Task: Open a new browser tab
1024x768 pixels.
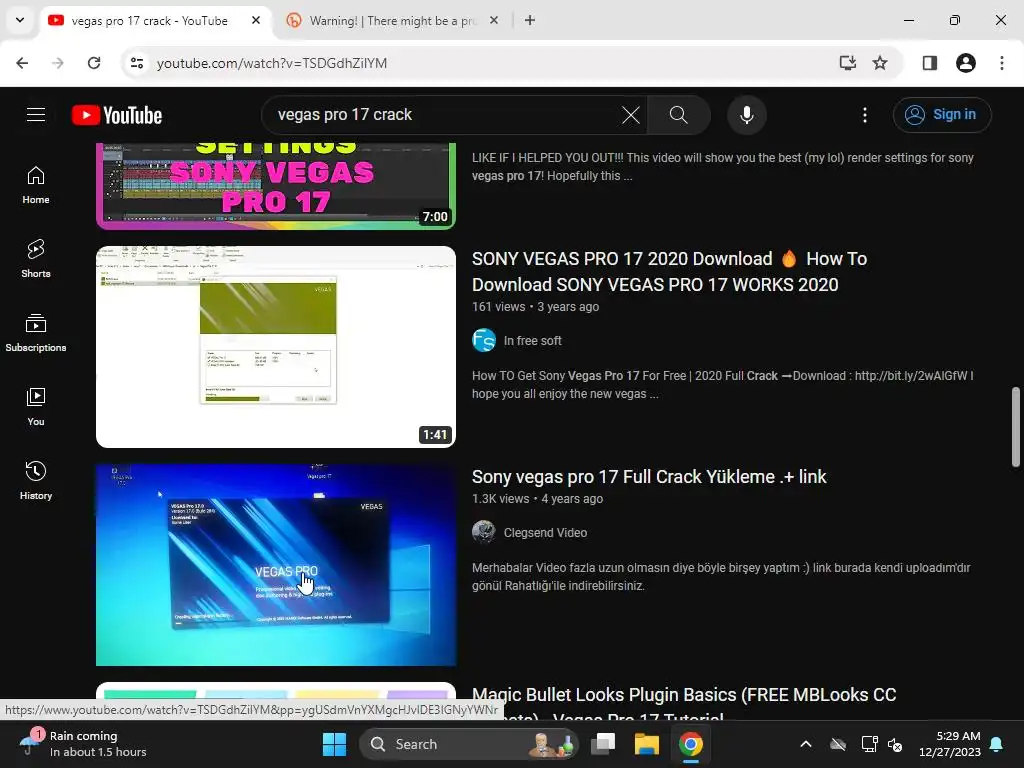Action: [x=530, y=21]
